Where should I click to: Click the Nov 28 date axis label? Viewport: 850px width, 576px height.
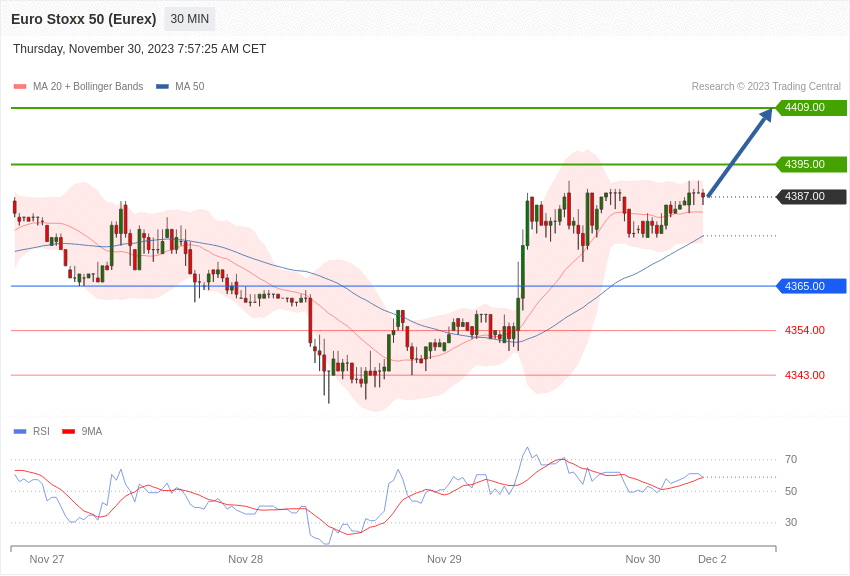coord(246,559)
